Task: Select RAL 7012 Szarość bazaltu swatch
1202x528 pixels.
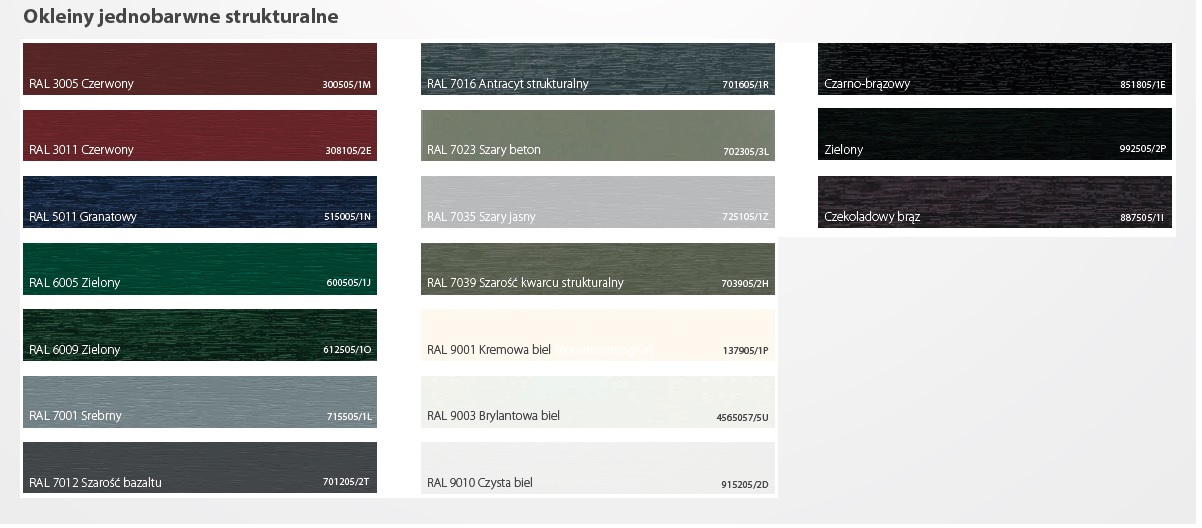Action: (199, 467)
